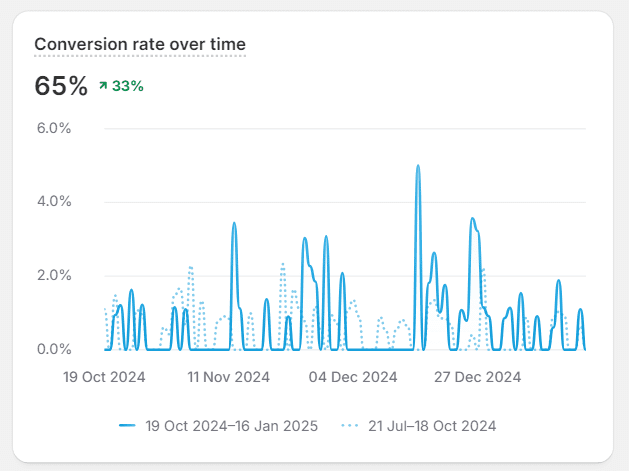Select the 04 Dec 2024 x-axis date

352,377
